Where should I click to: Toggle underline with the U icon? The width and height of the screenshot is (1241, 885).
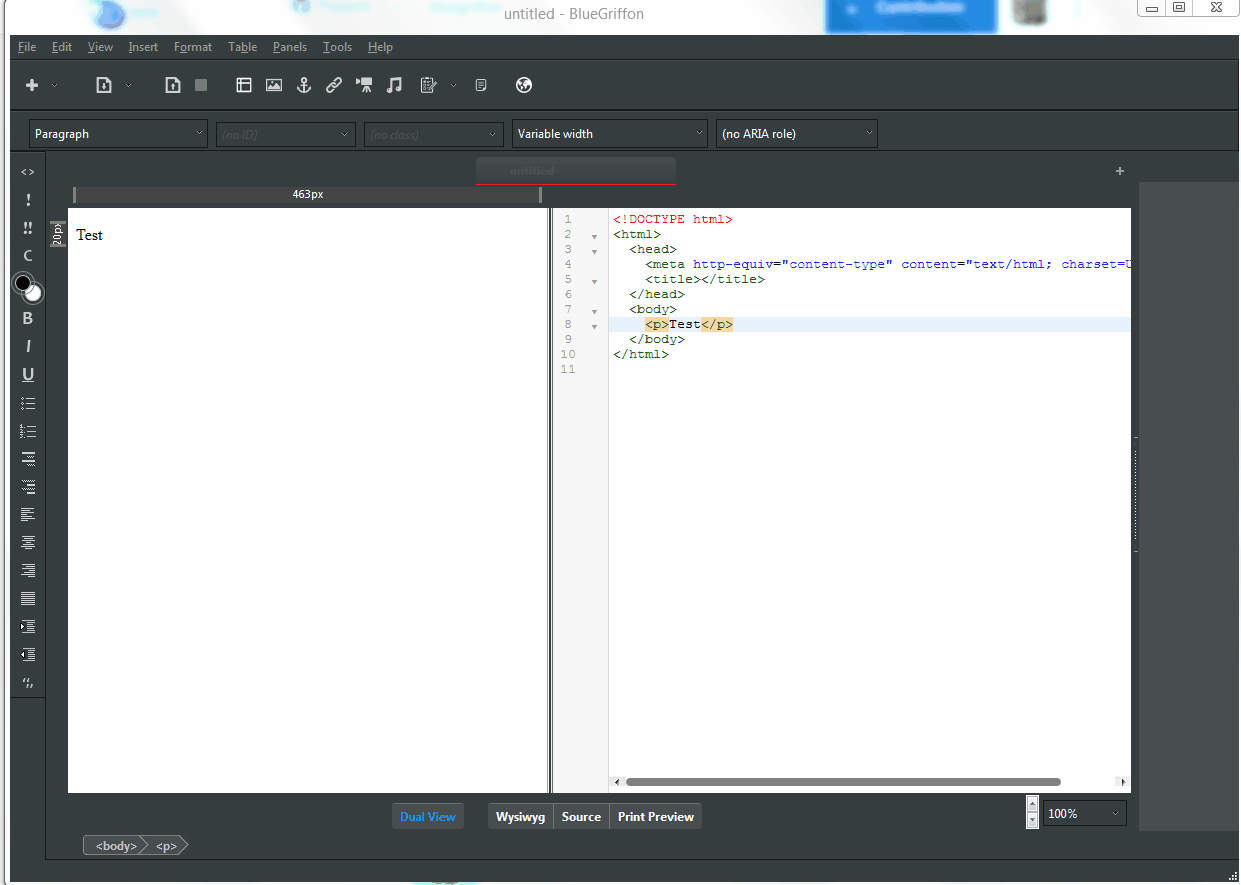28,375
